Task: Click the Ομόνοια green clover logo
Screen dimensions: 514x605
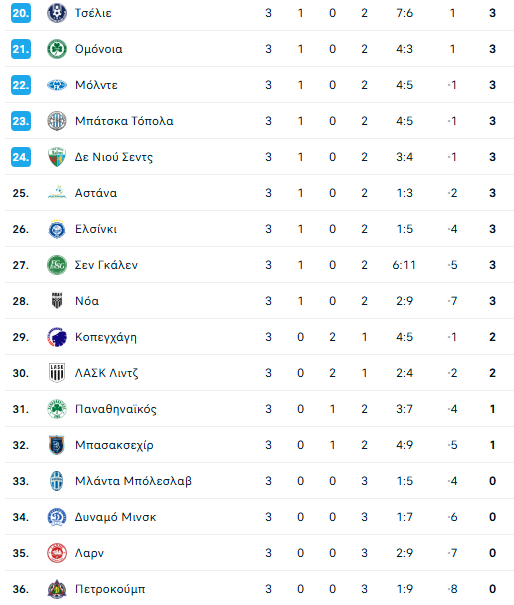Action: (x=57, y=49)
